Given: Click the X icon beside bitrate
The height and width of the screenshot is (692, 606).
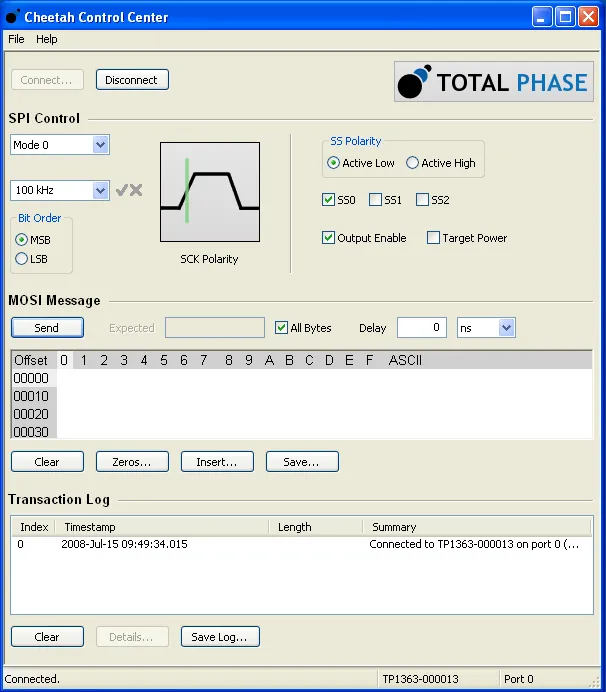Looking at the screenshot, I should point(136,190).
